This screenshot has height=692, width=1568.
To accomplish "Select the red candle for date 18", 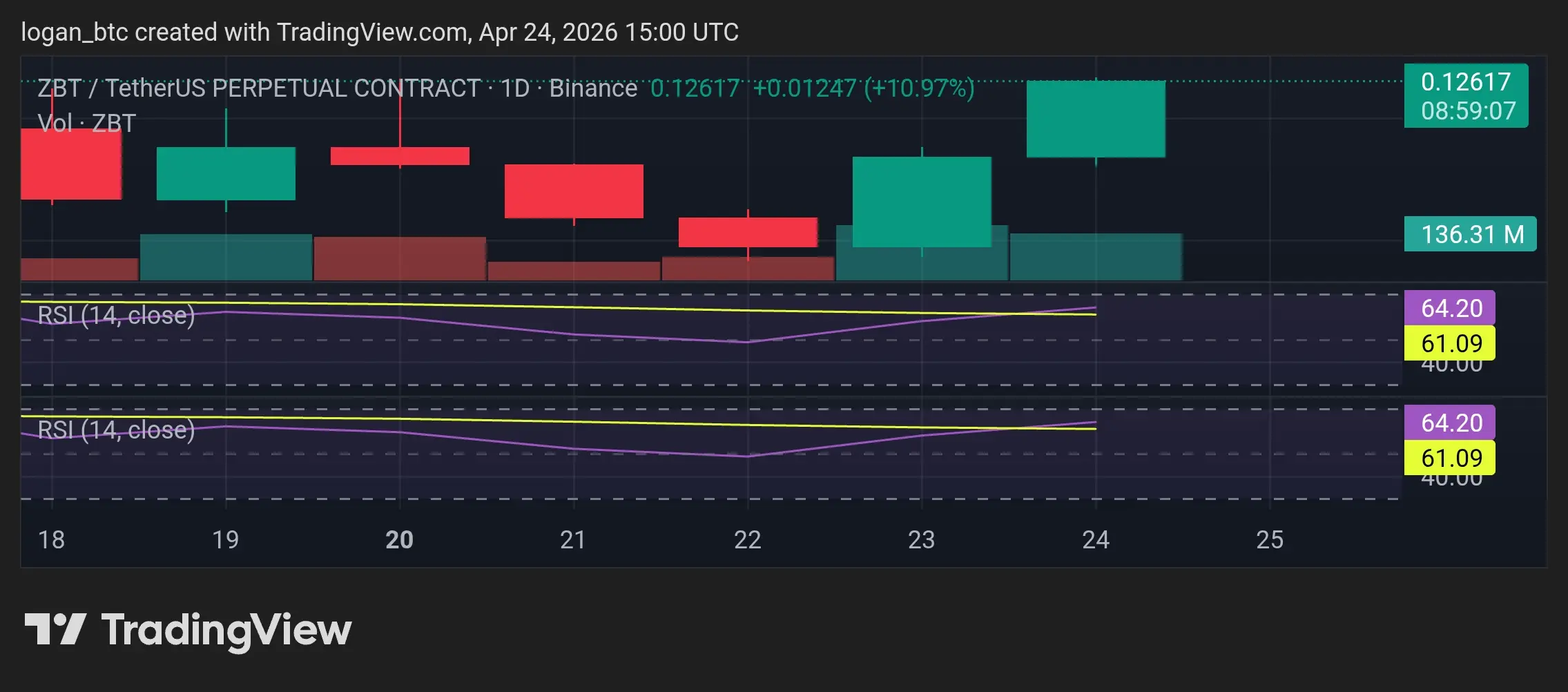I will tap(71, 164).
